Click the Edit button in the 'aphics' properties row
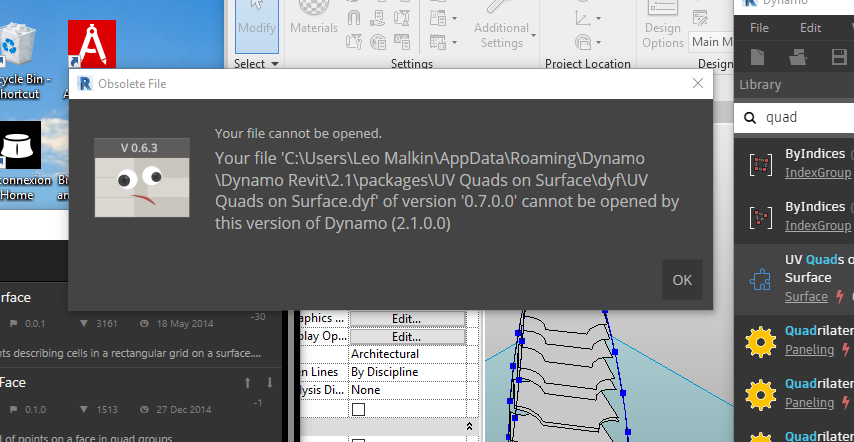The width and height of the screenshot is (854, 442). click(x=407, y=318)
